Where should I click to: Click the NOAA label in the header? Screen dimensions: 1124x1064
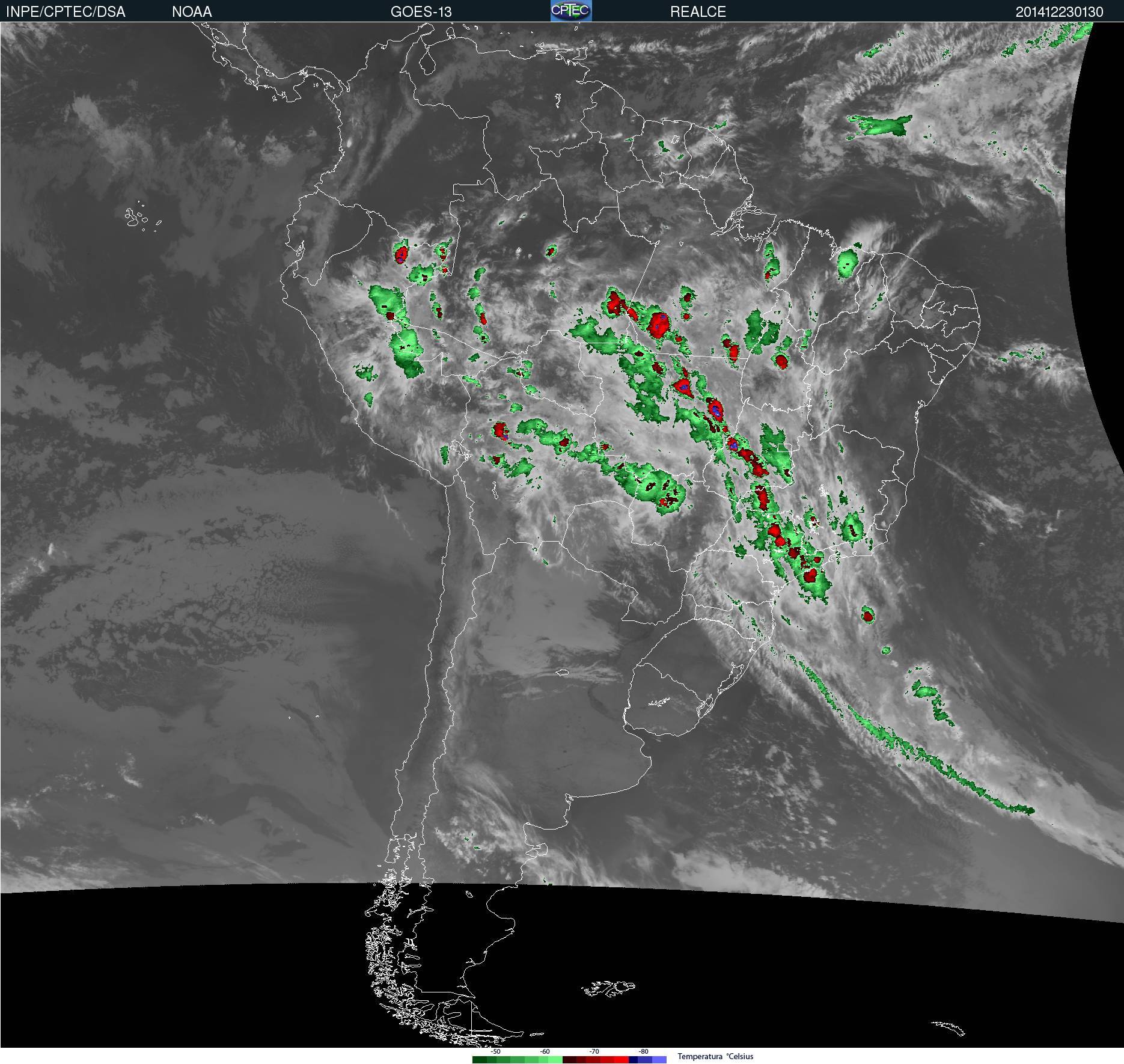pyautogui.click(x=192, y=12)
